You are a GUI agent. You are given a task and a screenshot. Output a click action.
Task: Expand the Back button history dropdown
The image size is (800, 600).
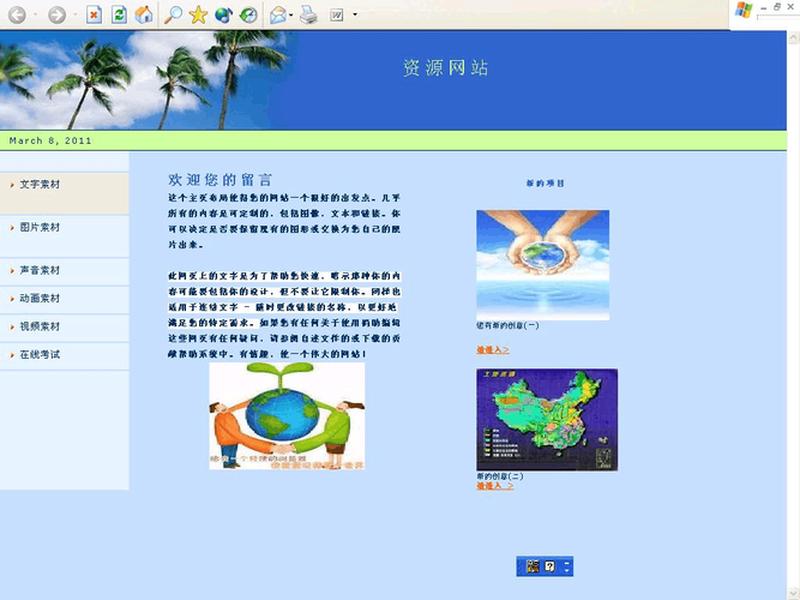35,14
